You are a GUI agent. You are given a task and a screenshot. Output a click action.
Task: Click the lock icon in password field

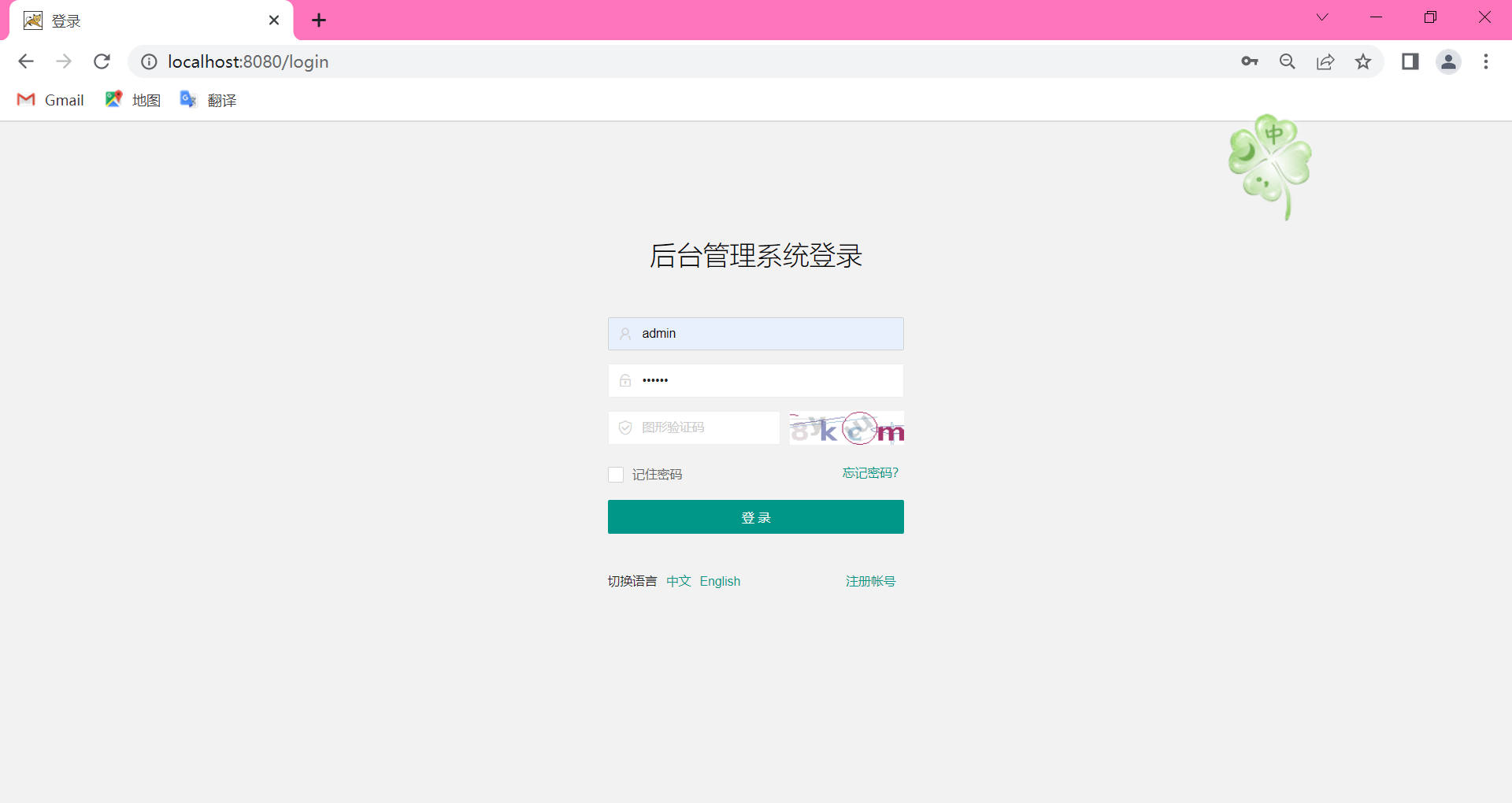625,380
